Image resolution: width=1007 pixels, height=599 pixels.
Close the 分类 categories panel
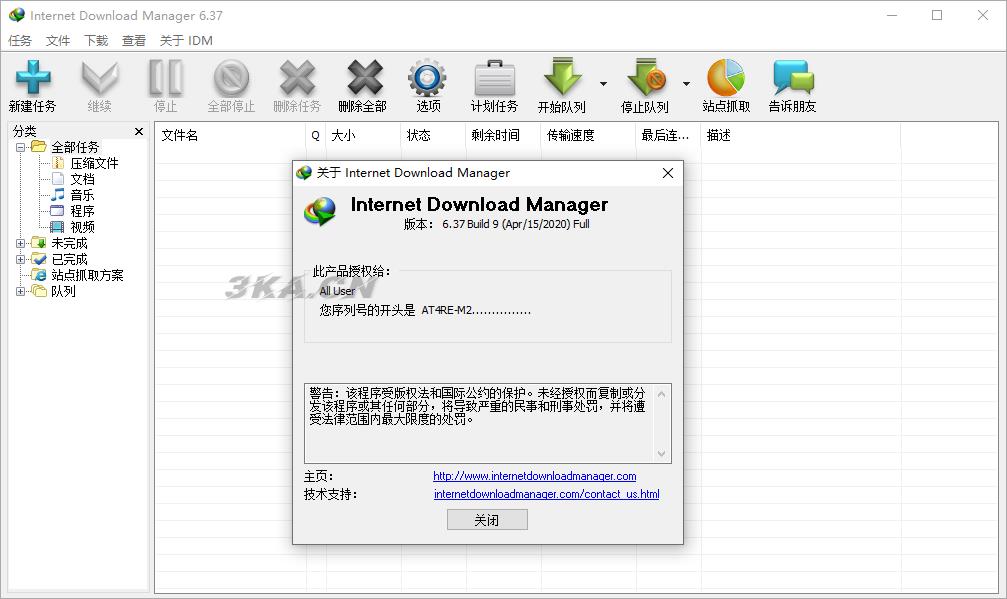coord(139,132)
